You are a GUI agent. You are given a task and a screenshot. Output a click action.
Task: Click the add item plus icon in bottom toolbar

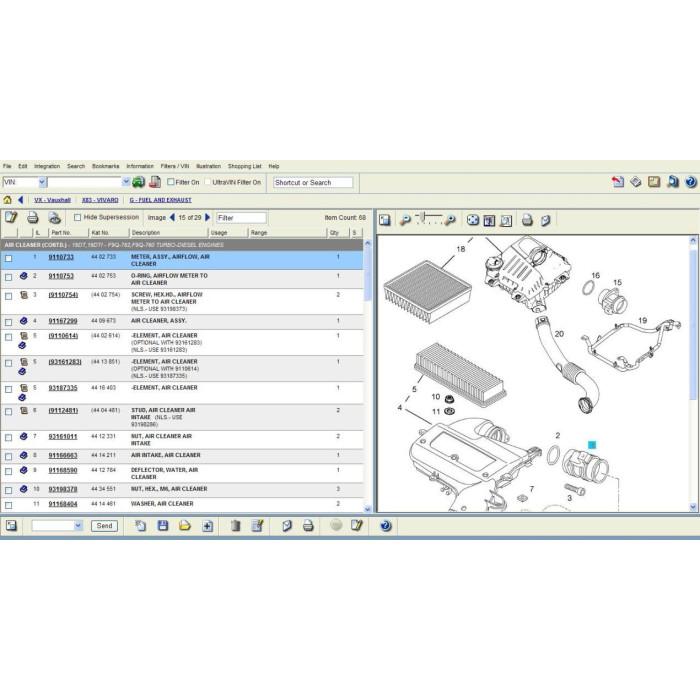(x=207, y=526)
